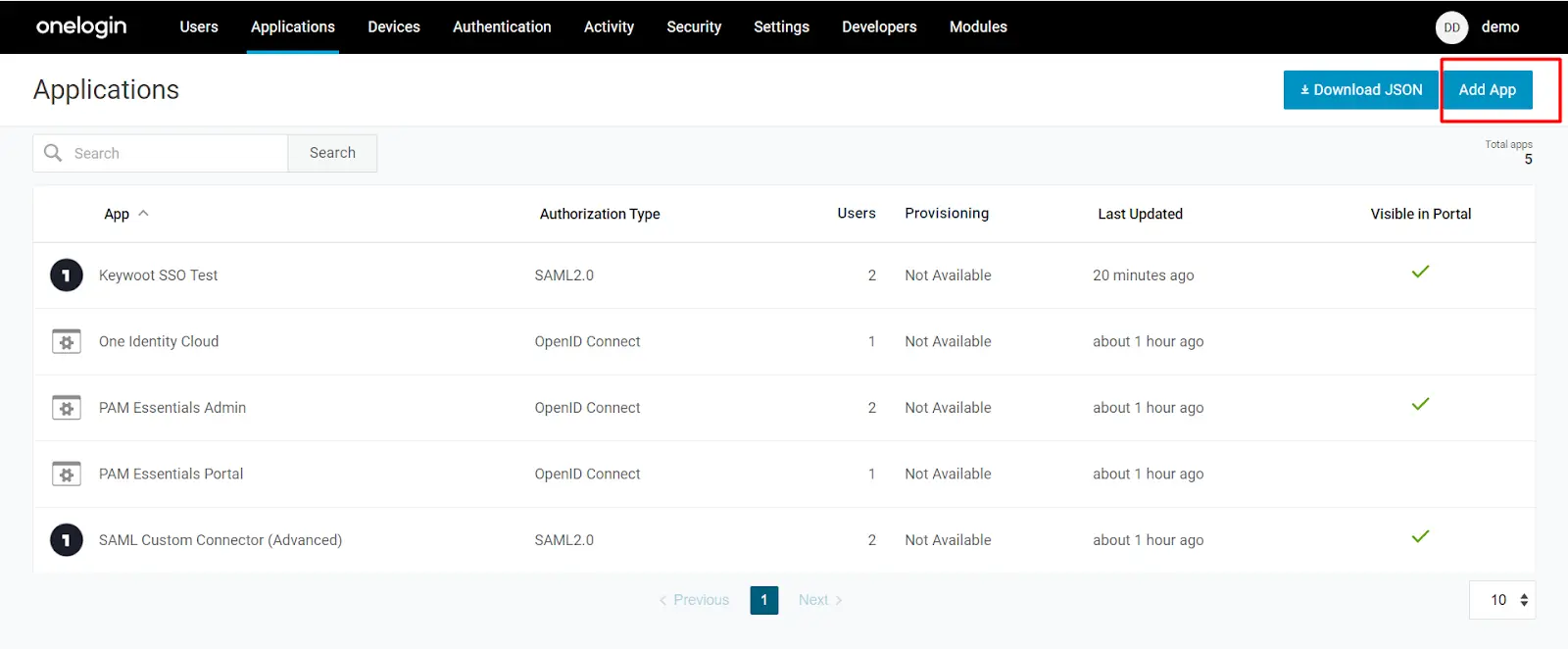Screen dimensions: 1568x649
Task: Open the demo account menu
Action: click(1499, 26)
